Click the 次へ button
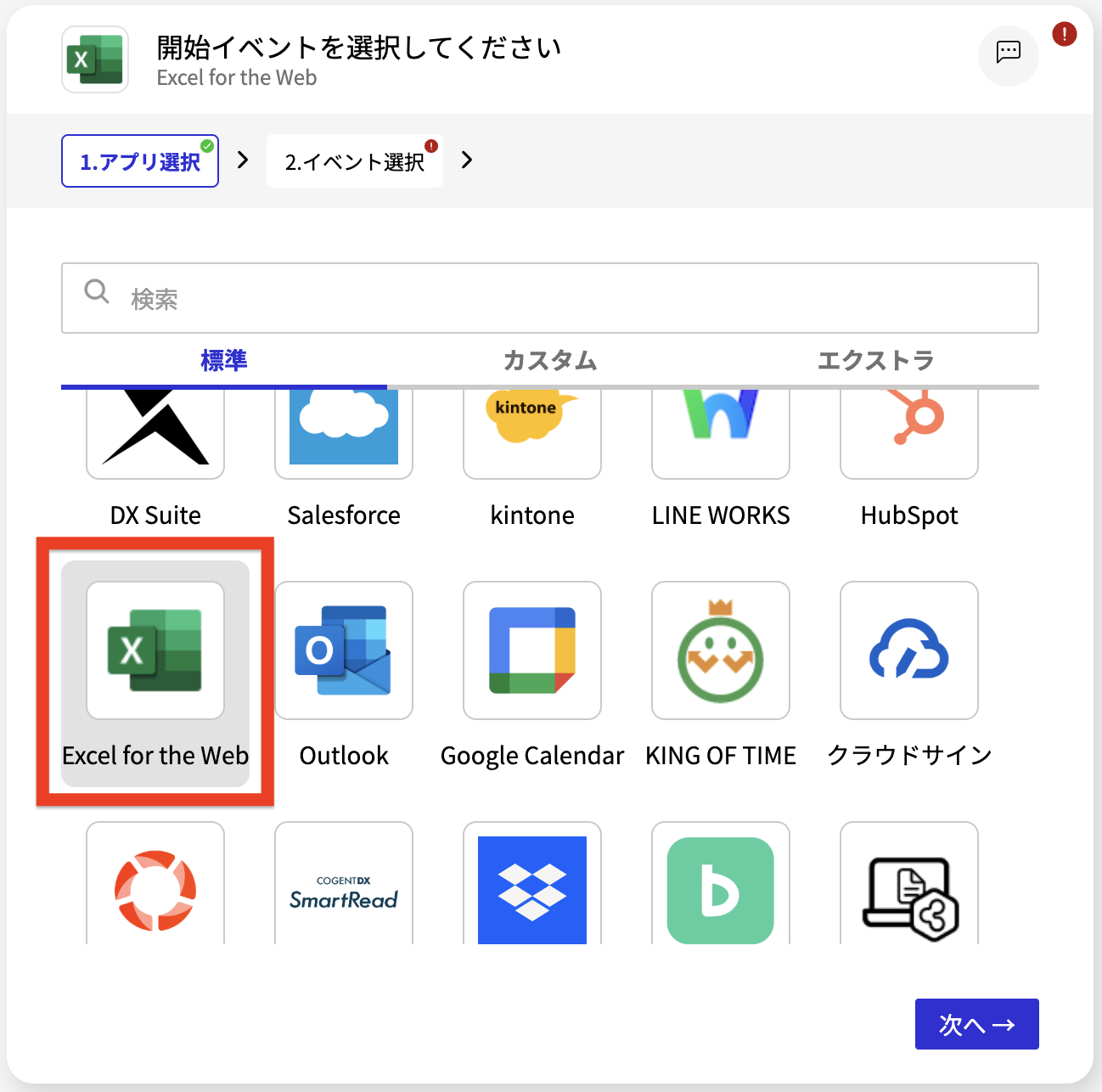 tap(977, 1024)
